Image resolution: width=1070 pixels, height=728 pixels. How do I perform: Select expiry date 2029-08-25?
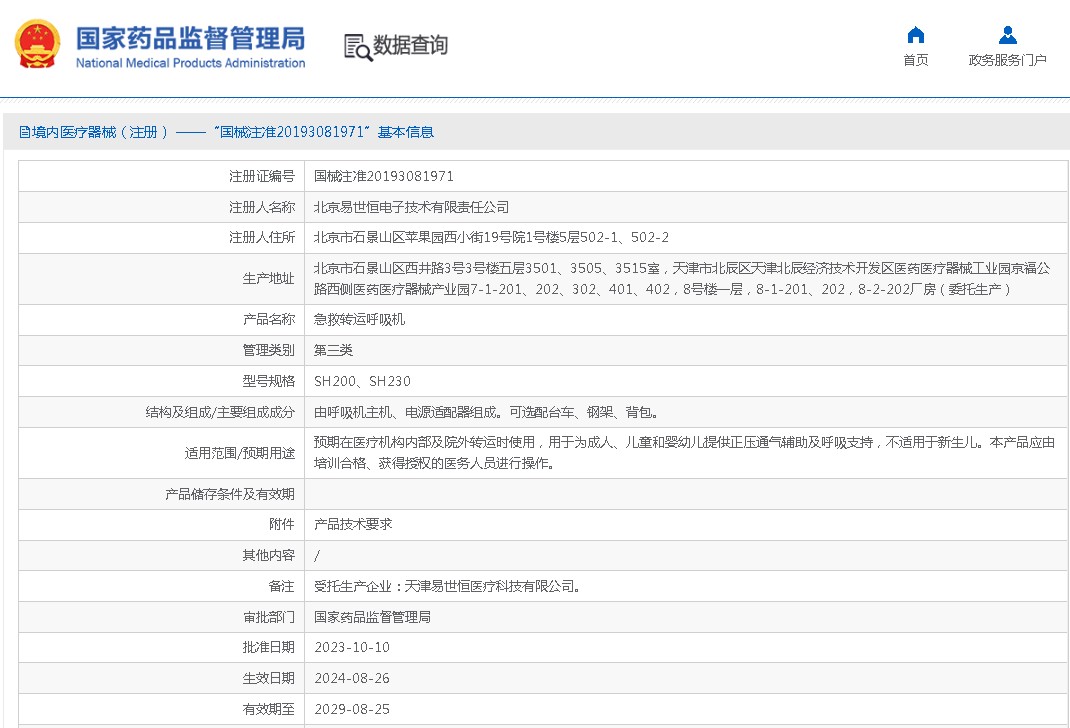[x=352, y=709]
